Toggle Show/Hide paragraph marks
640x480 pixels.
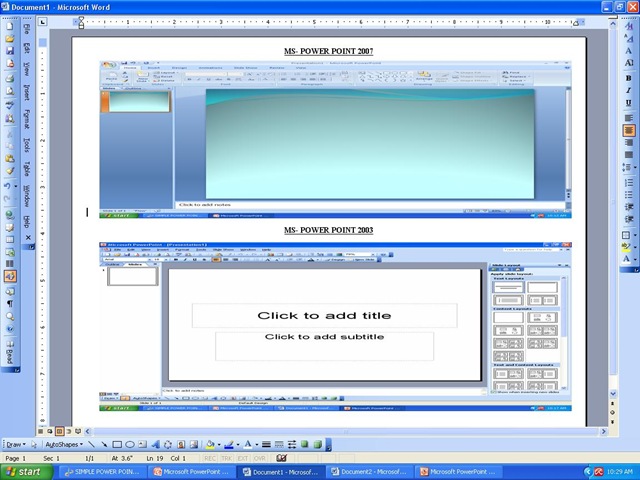click(9, 304)
